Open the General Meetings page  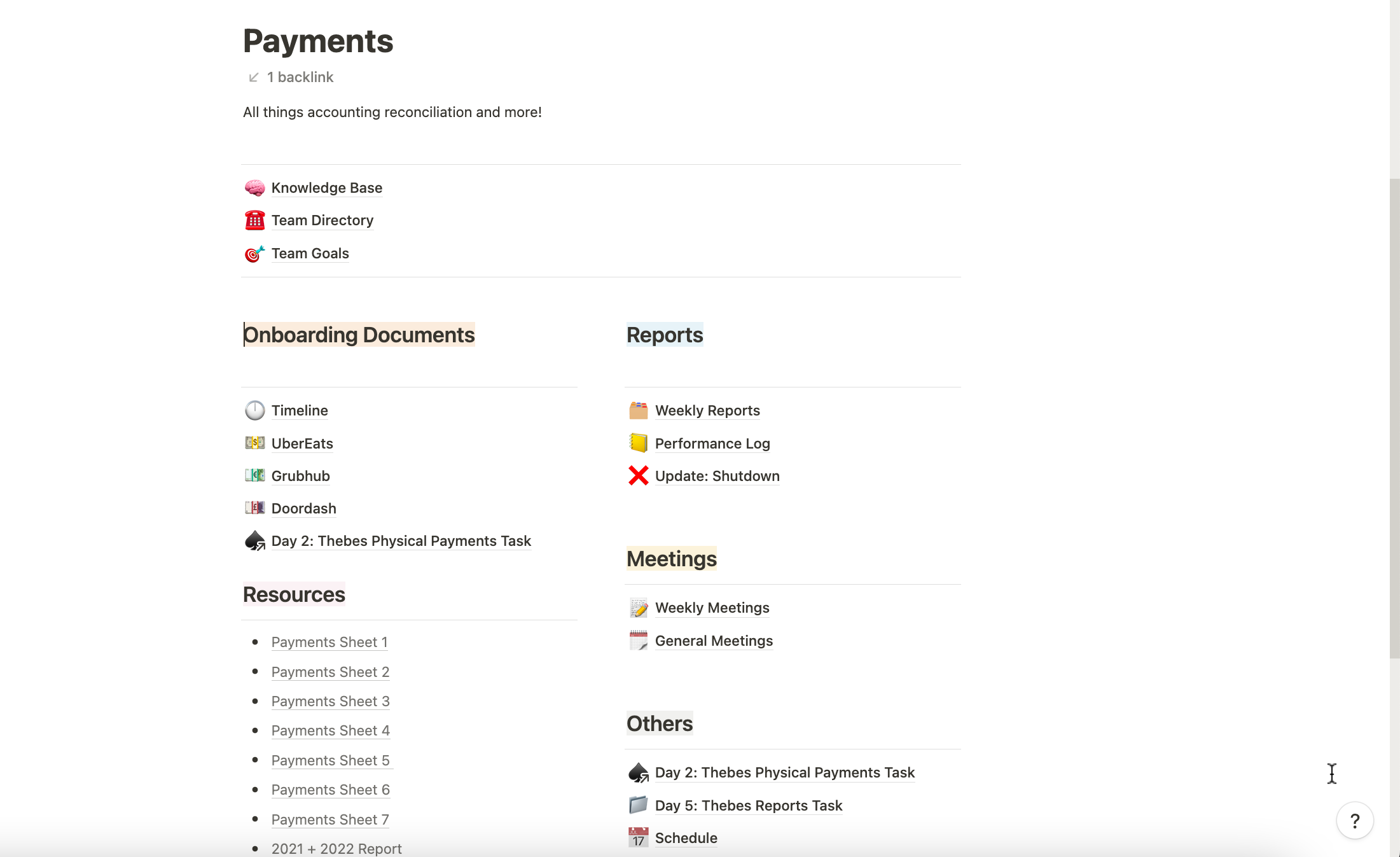pos(714,641)
